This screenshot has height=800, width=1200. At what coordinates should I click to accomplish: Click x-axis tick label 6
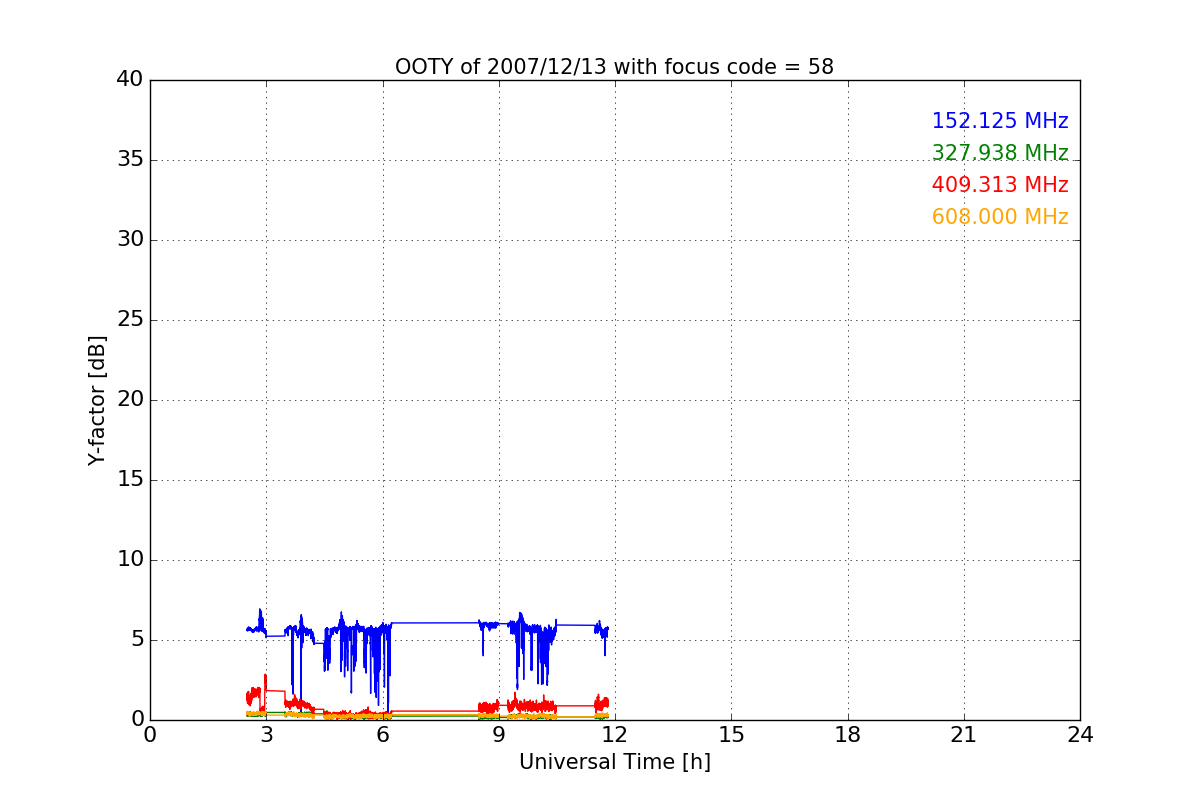(x=383, y=735)
